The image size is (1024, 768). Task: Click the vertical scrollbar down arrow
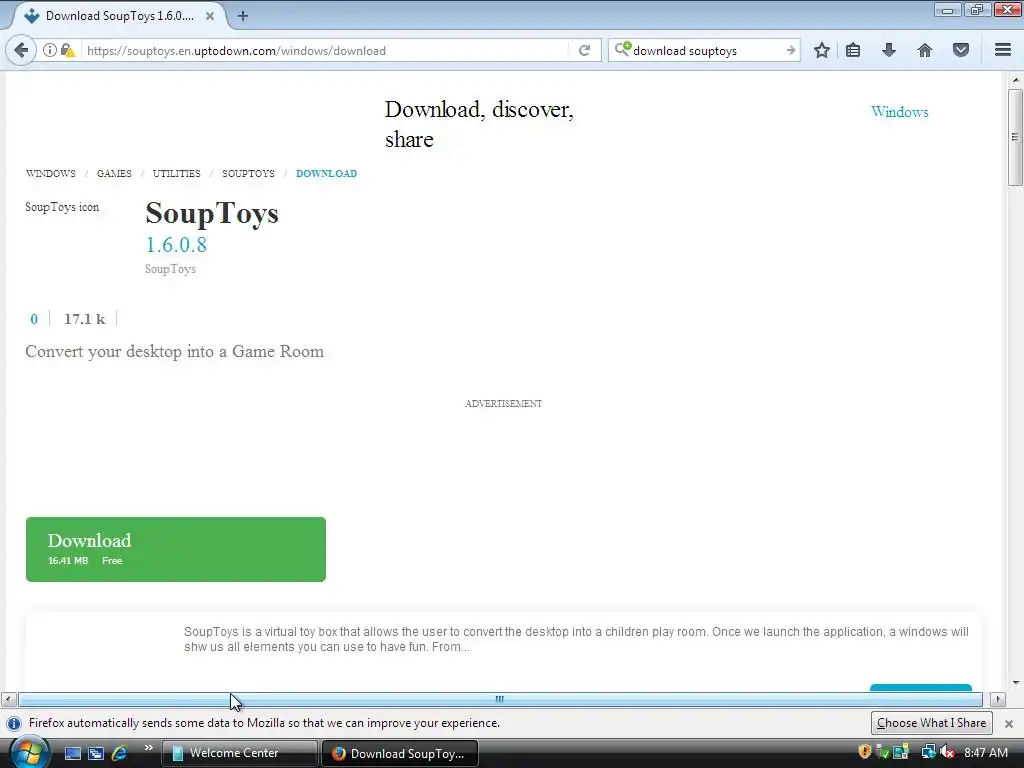[1015, 683]
